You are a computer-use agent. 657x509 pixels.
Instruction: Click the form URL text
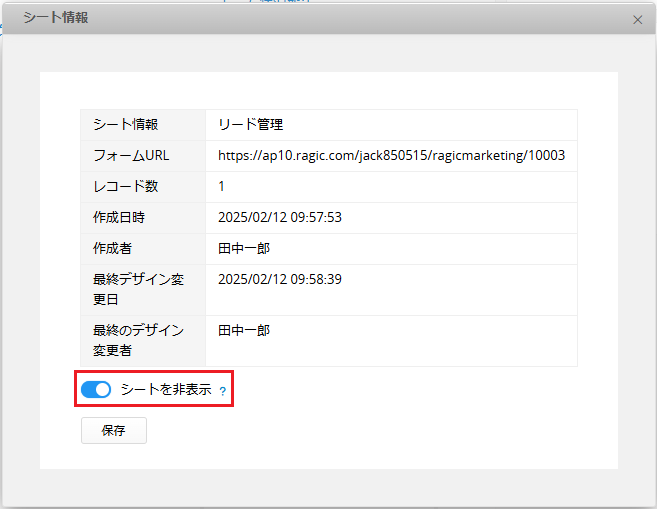391,155
